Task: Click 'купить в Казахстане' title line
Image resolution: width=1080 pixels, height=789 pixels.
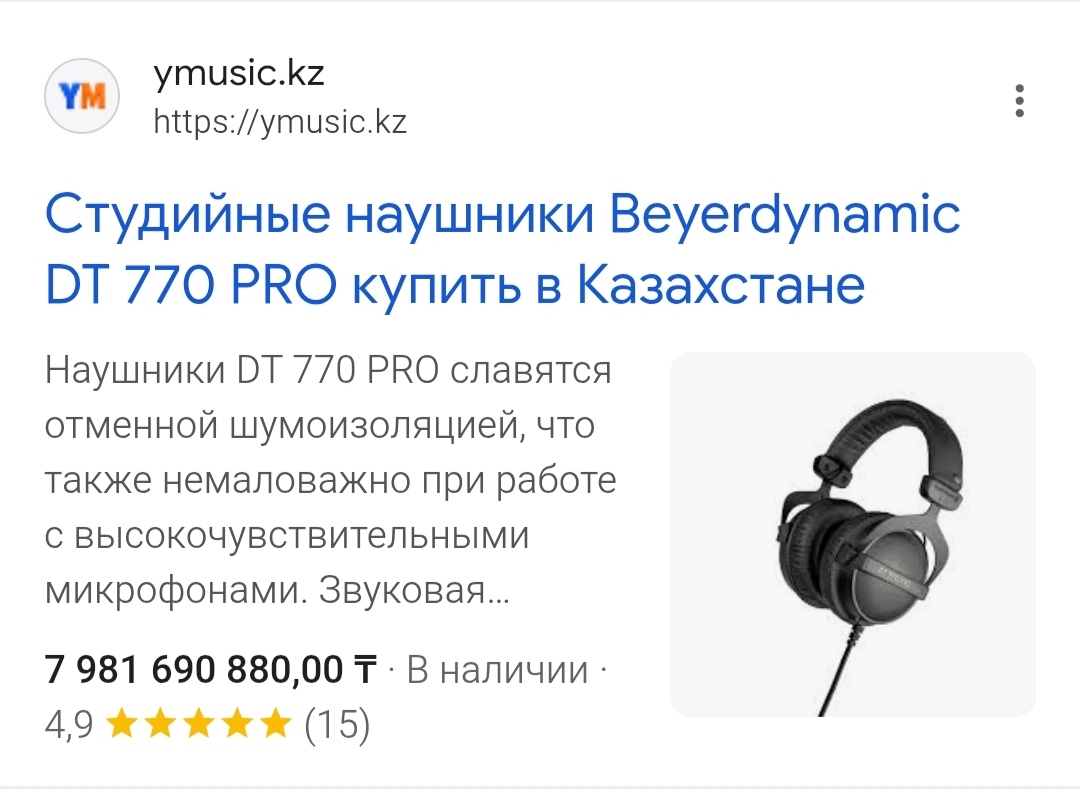Action: [608, 285]
